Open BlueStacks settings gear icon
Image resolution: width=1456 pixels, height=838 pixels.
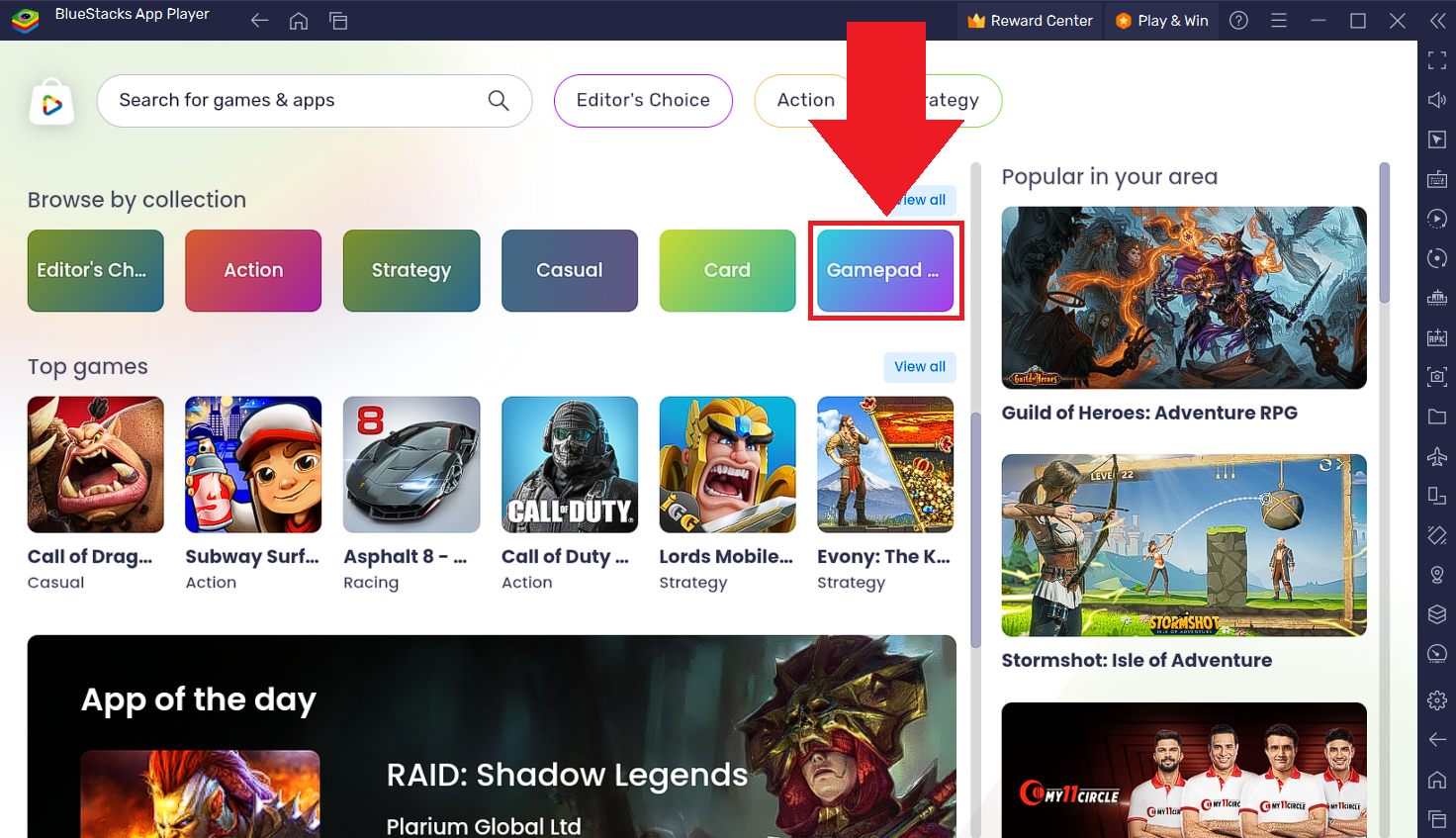1437,700
